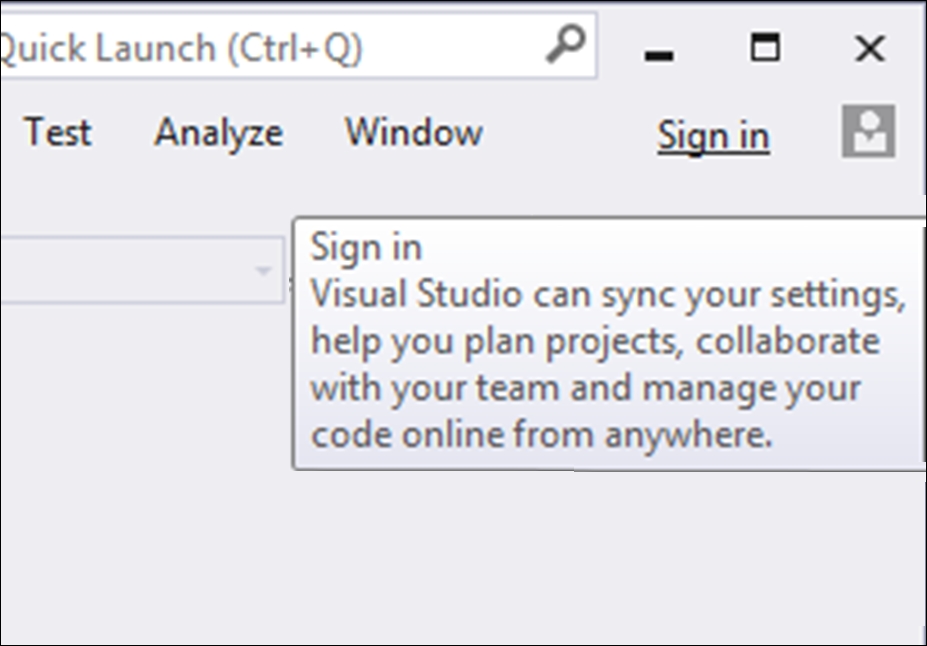
Task: Minimize the Visual Studio window
Action: tap(659, 48)
